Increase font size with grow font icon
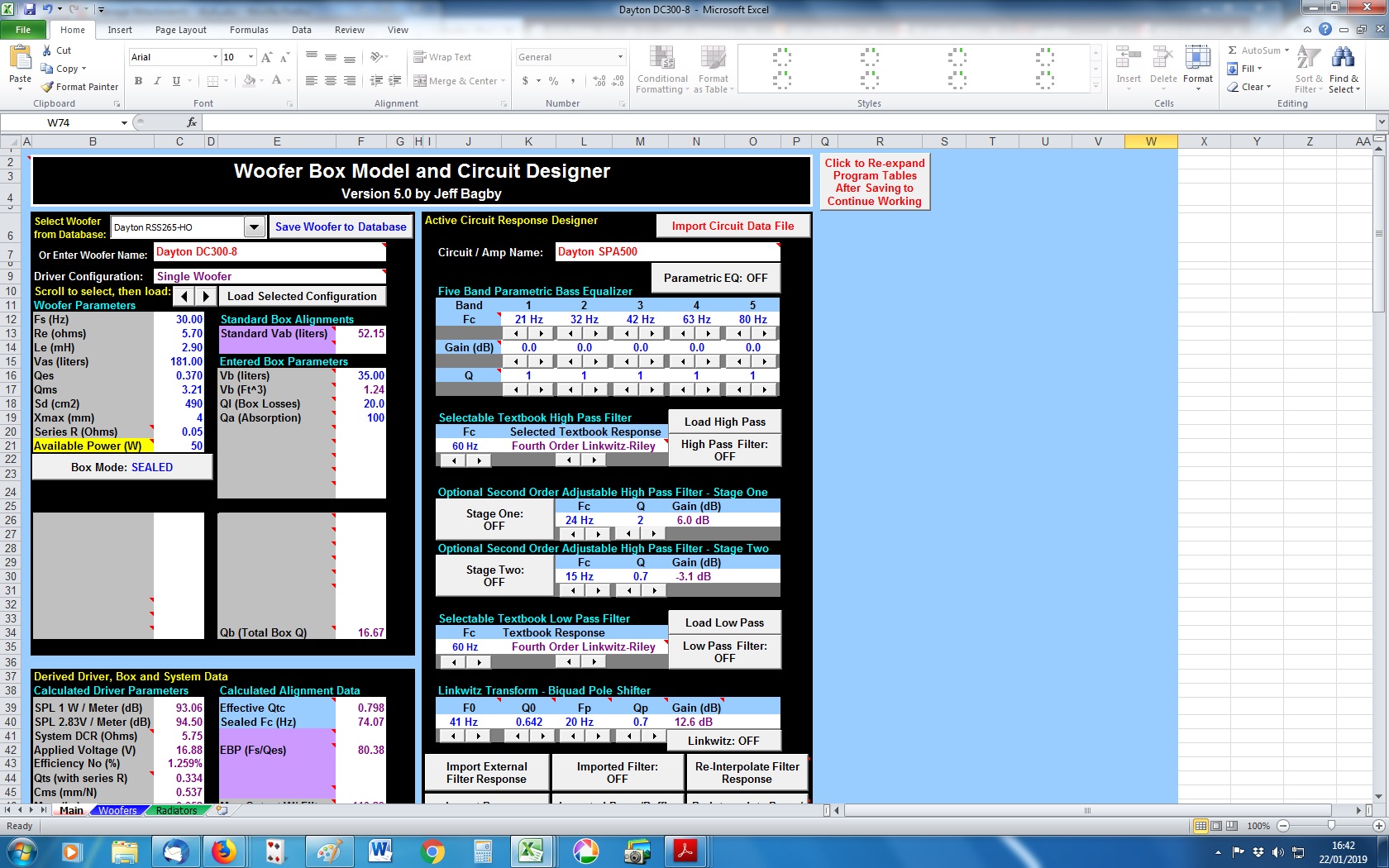 pyautogui.click(x=266, y=57)
